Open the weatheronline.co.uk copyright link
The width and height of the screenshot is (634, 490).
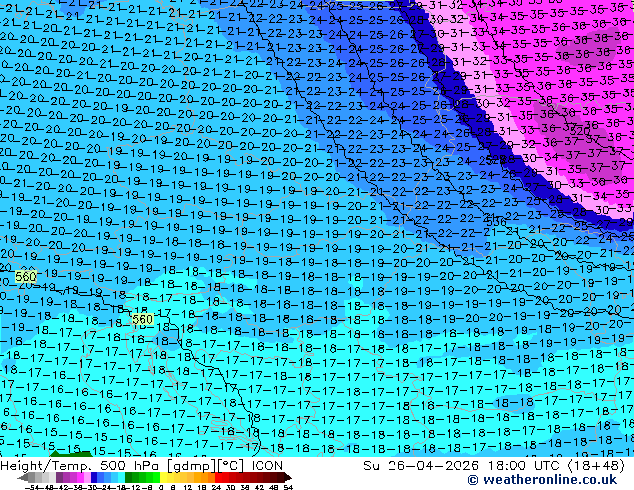[542, 480]
